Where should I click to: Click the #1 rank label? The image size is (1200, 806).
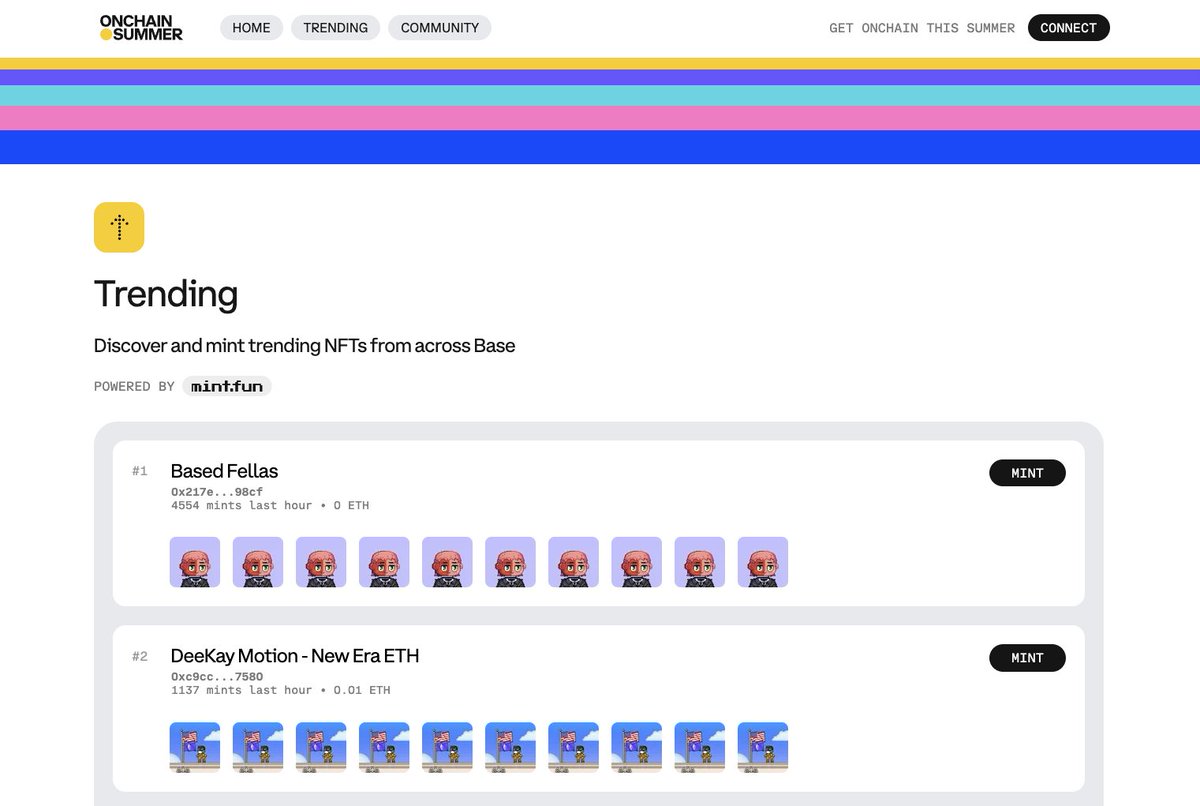pyautogui.click(x=140, y=471)
